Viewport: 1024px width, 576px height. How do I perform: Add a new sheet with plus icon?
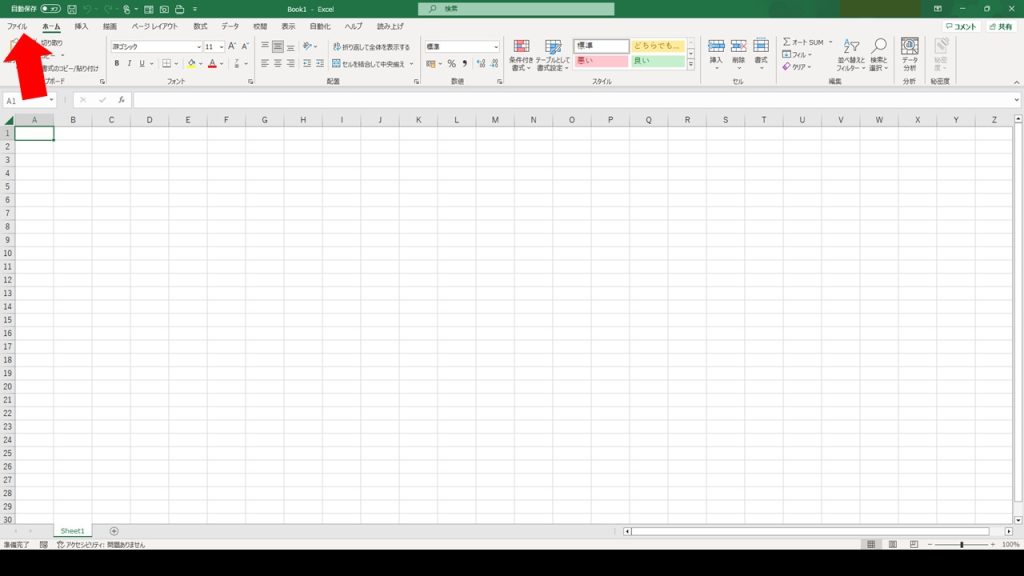(x=114, y=531)
